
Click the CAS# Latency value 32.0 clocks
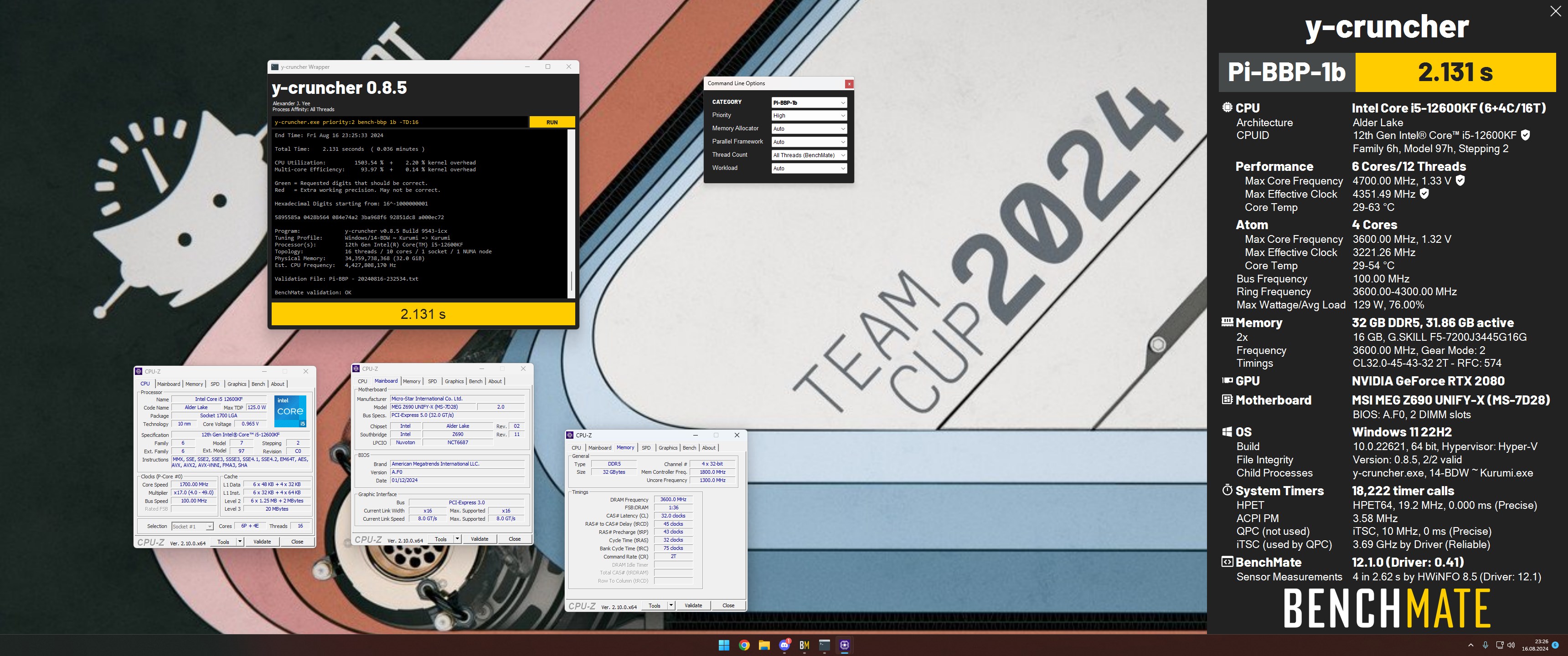click(x=673, y=516)
